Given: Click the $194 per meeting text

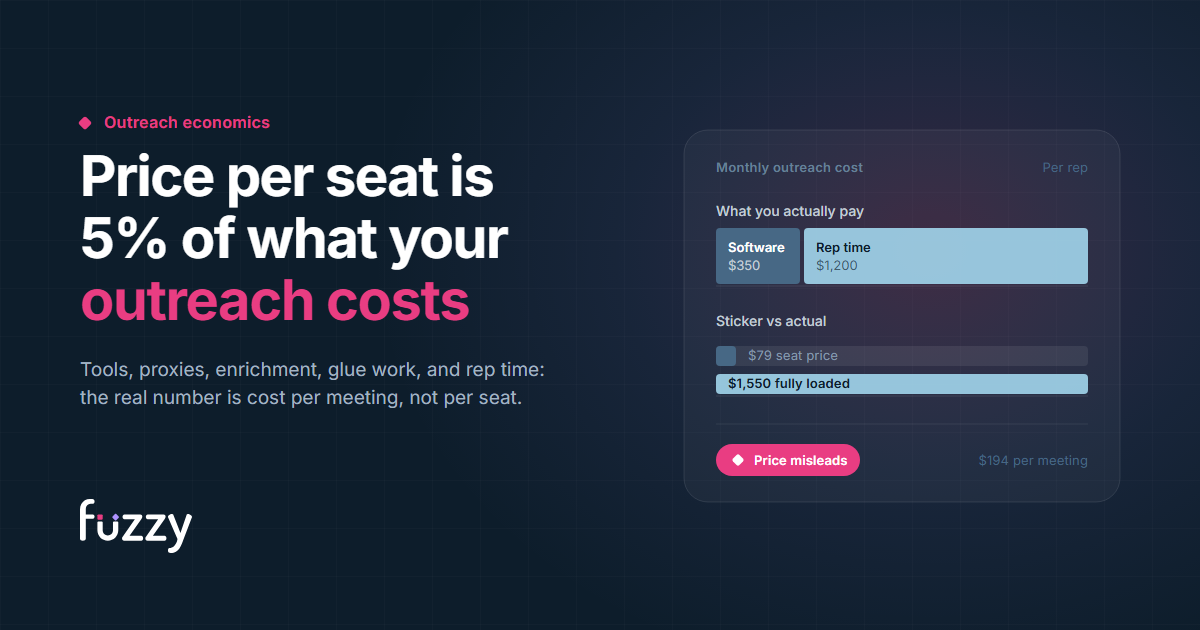Looking at the screenshot, I should [1033, 461].
